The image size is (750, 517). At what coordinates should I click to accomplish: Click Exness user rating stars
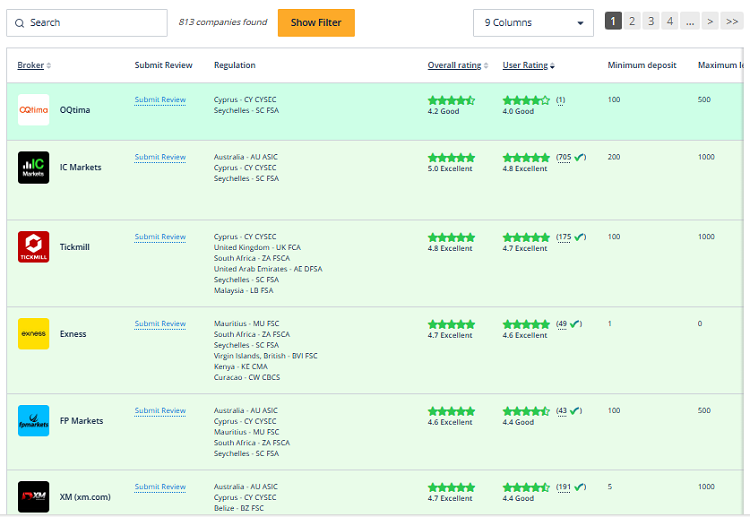point(526,324)
